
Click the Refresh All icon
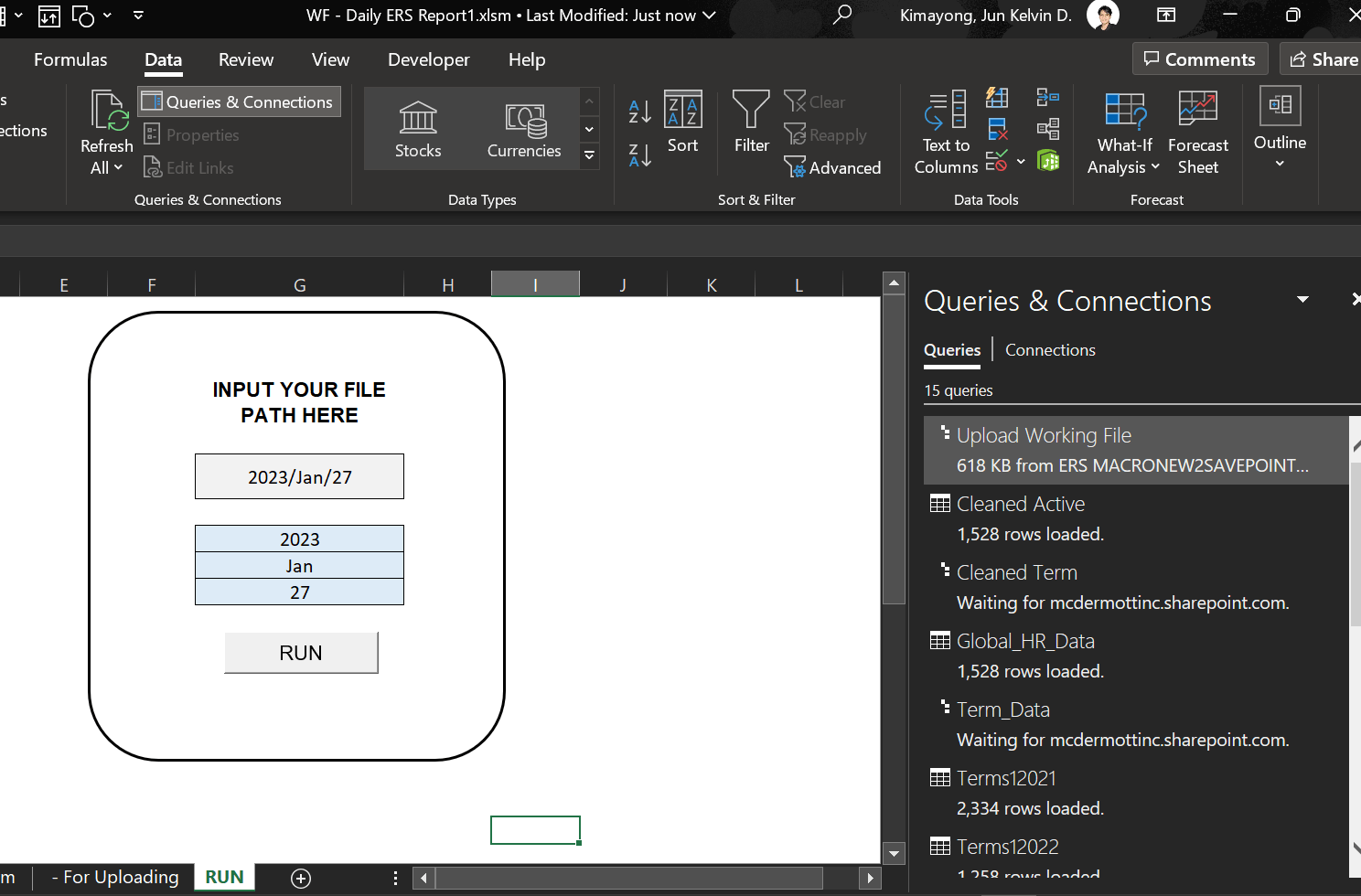[x=109, y=111]
